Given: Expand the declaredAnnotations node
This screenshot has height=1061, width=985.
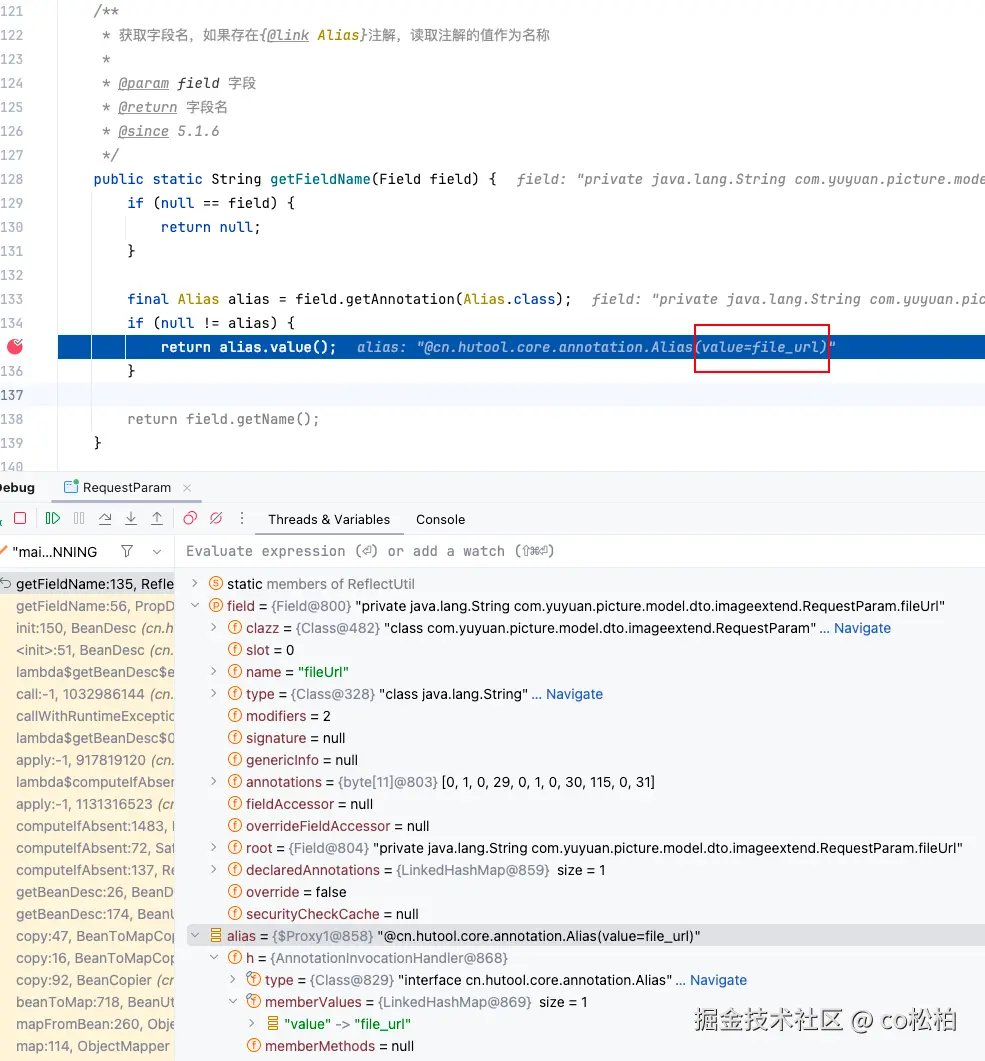Looking at the screenshot, I should [x=214, y=870].
